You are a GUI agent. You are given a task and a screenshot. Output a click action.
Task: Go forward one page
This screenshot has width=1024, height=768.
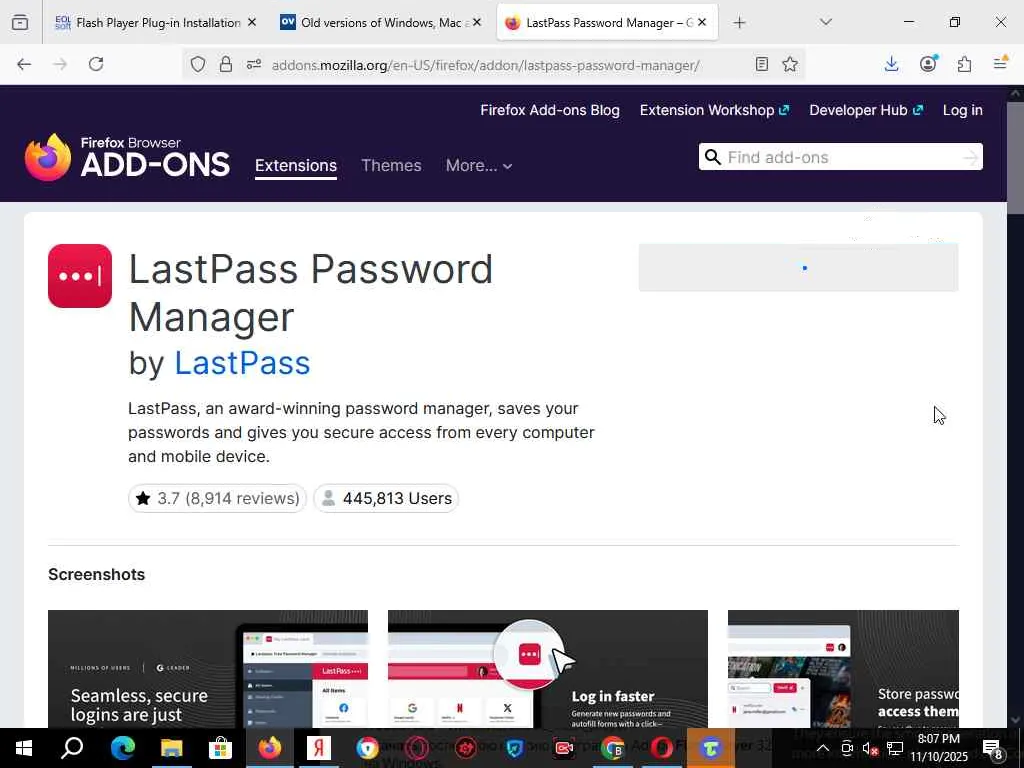[60, 64]
